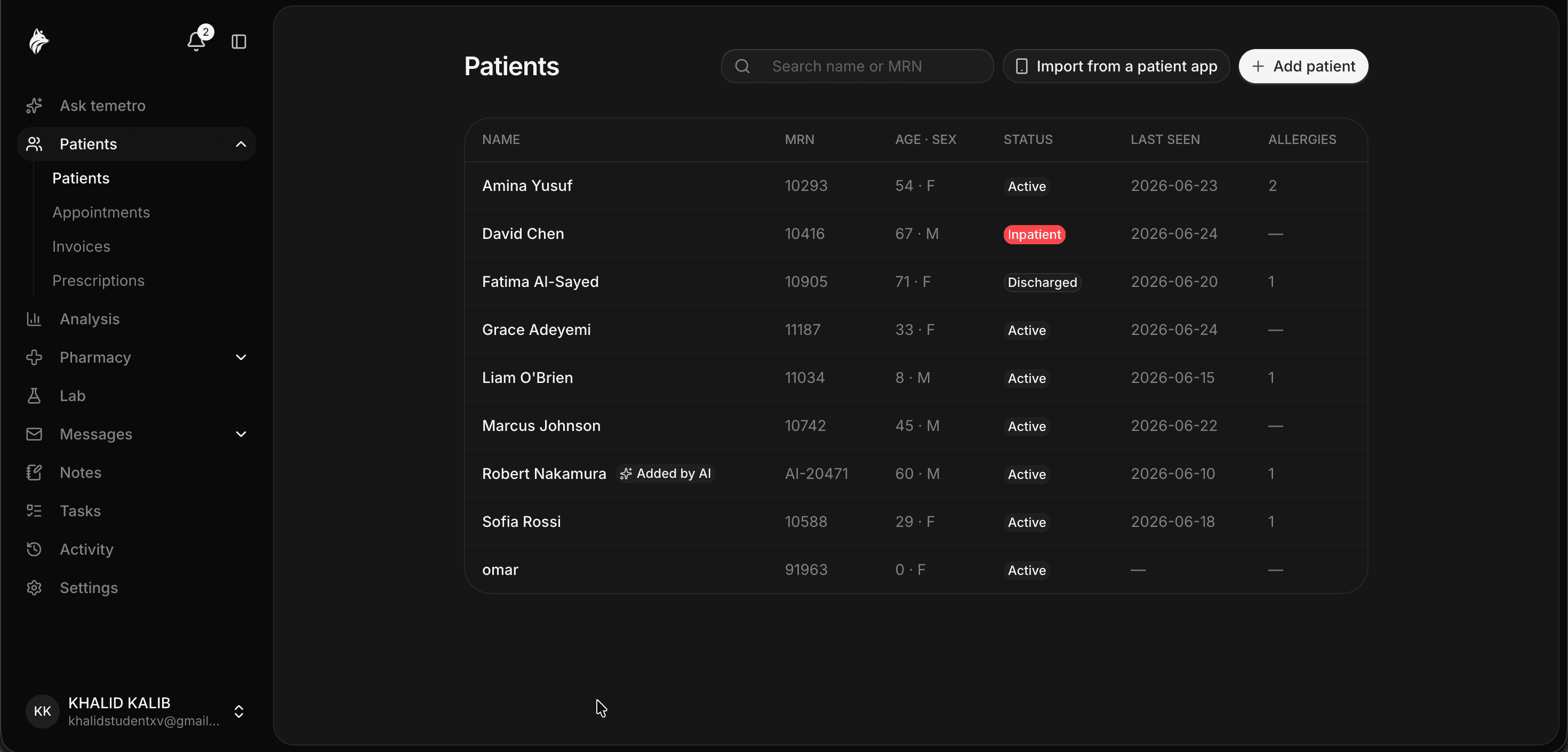Open the Patients sub-item in sidebar
The image size is (1568, 752).
point(81,179)
